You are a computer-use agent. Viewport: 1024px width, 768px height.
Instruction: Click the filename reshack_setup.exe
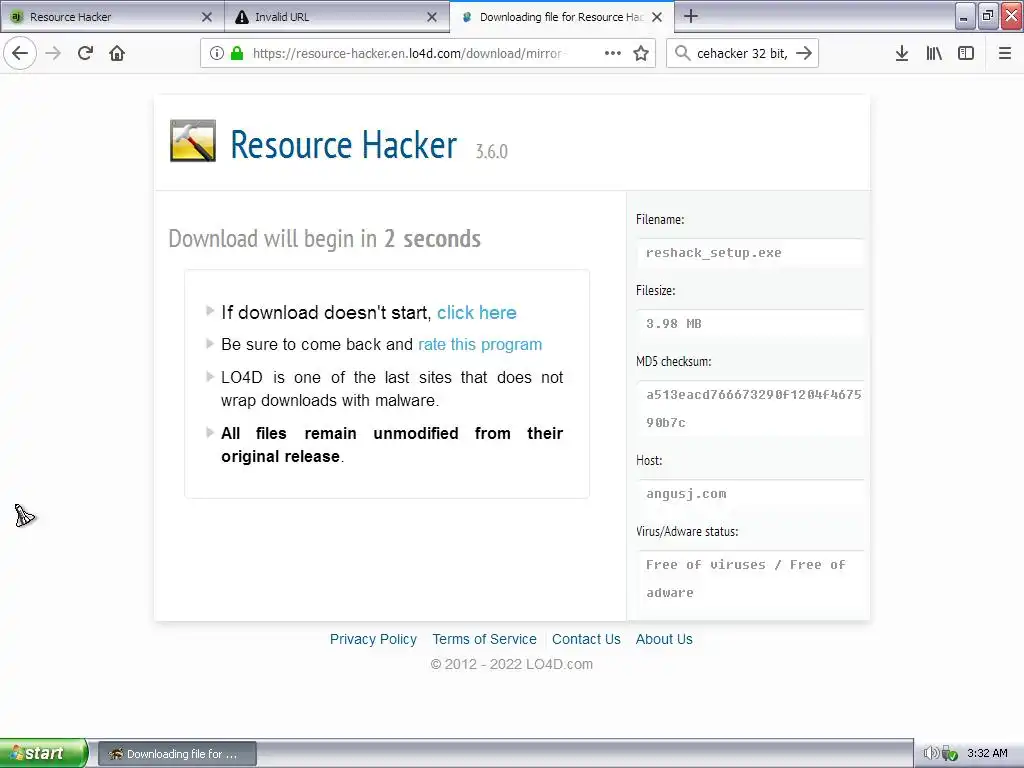714,253
